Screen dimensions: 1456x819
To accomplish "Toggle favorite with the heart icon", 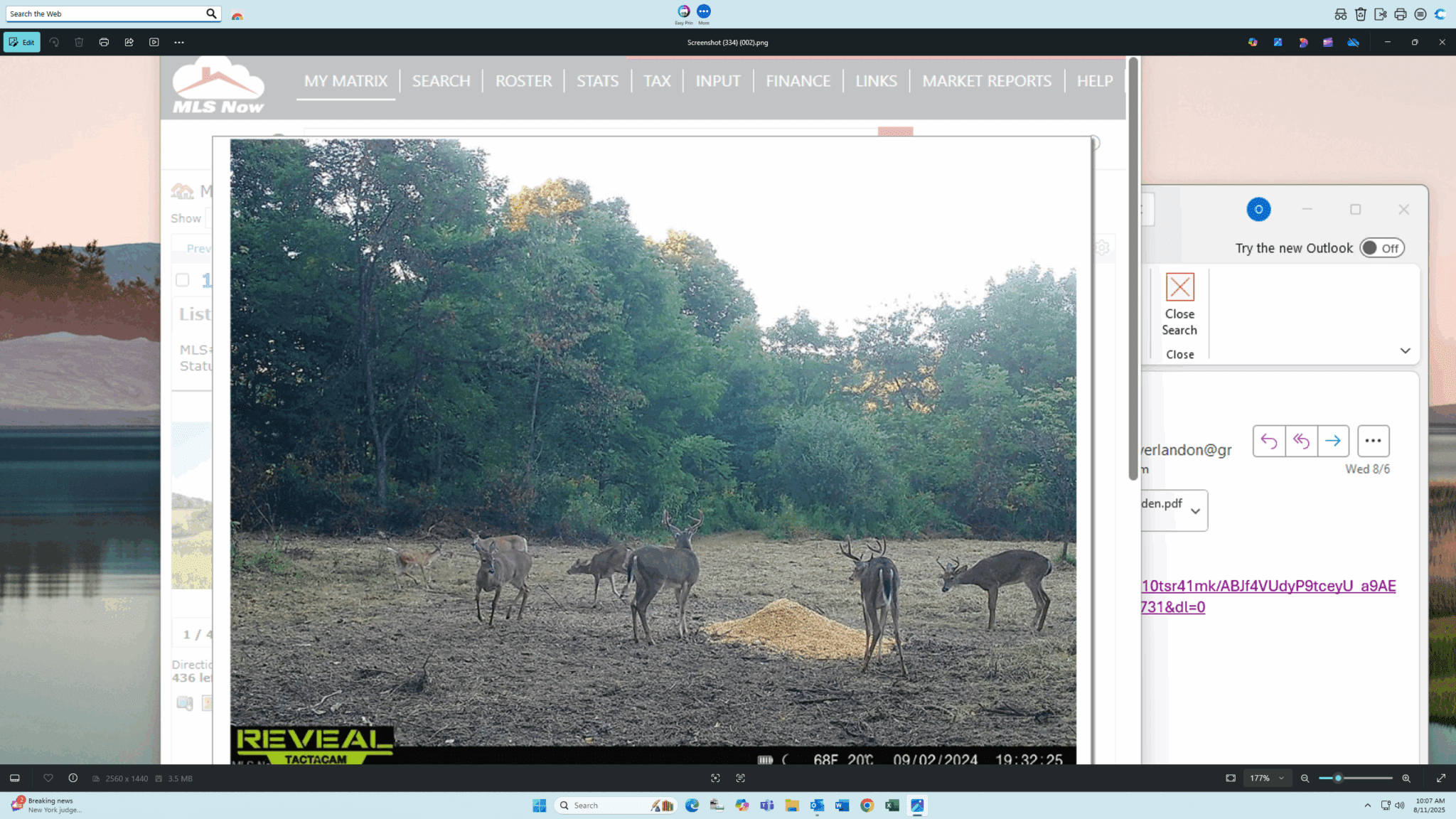I will (x=48, y=778).
